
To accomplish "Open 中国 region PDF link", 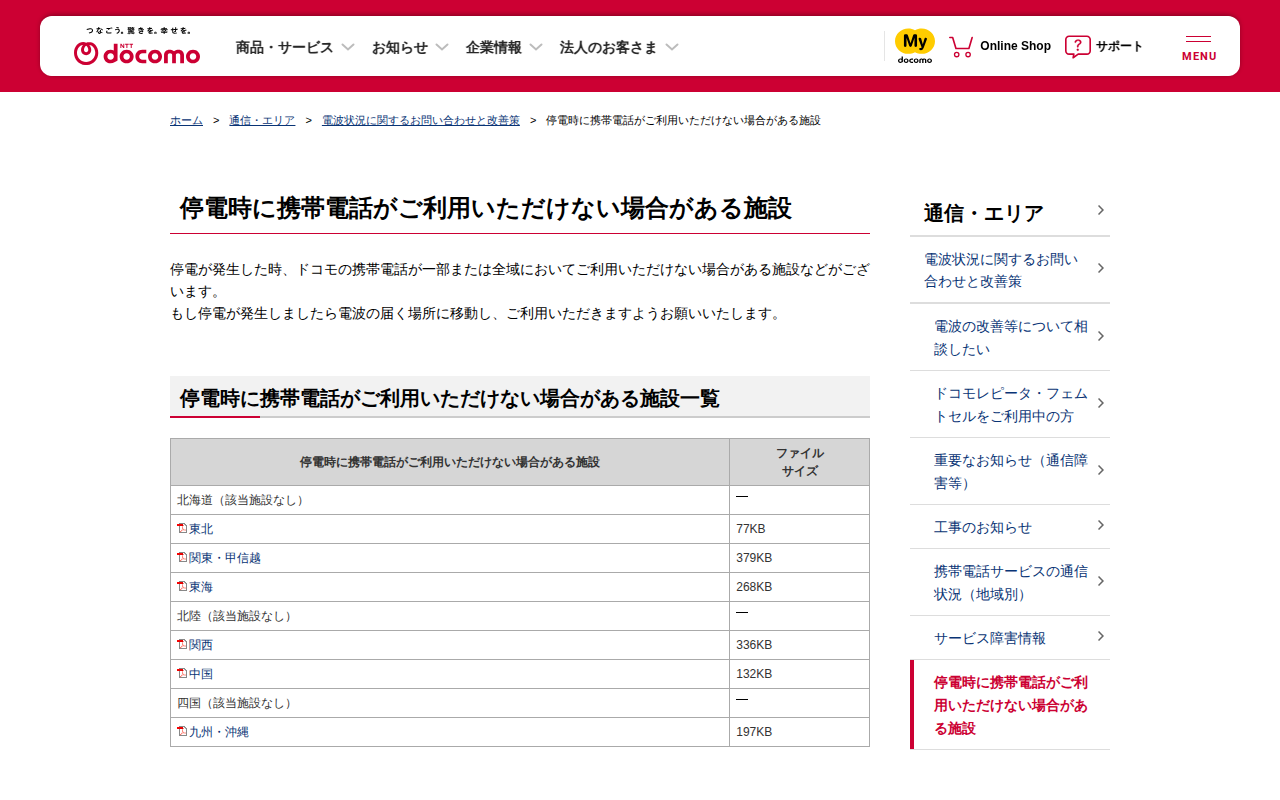I will [x=201, y=674].
